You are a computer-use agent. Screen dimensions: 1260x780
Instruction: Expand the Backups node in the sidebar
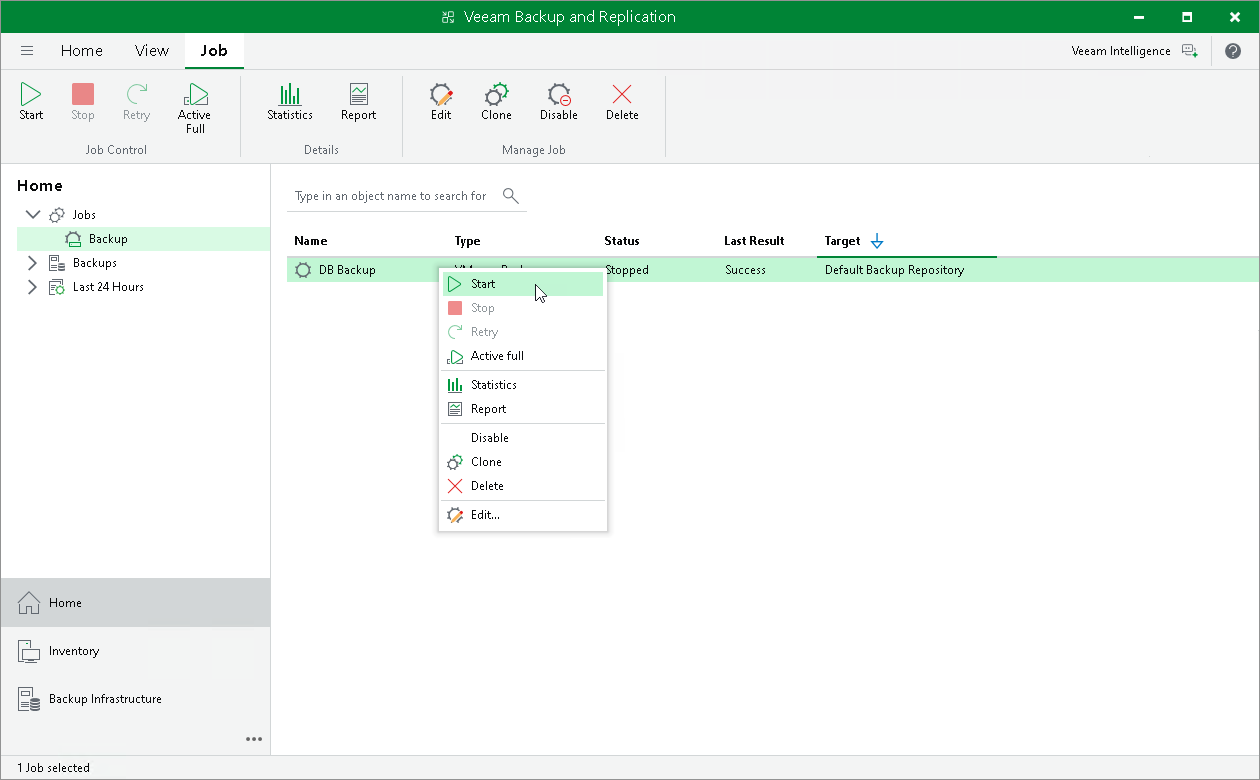point(31,262)
